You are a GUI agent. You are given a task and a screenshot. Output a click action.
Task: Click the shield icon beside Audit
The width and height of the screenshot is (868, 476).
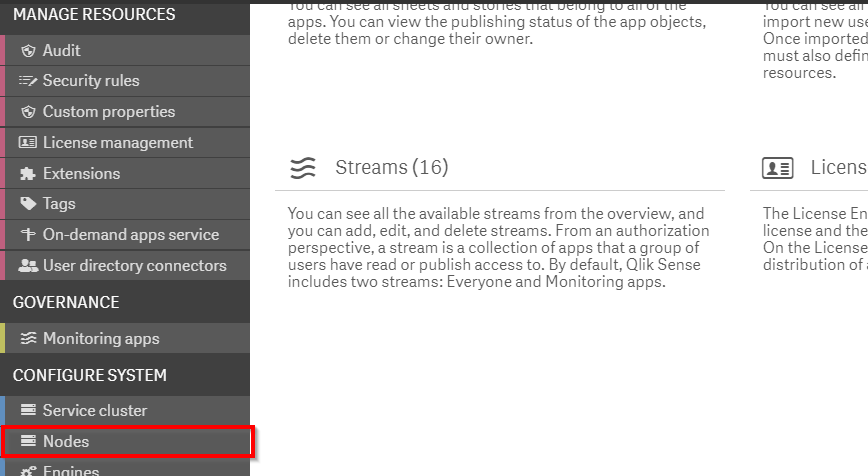[x=28, y=51]
